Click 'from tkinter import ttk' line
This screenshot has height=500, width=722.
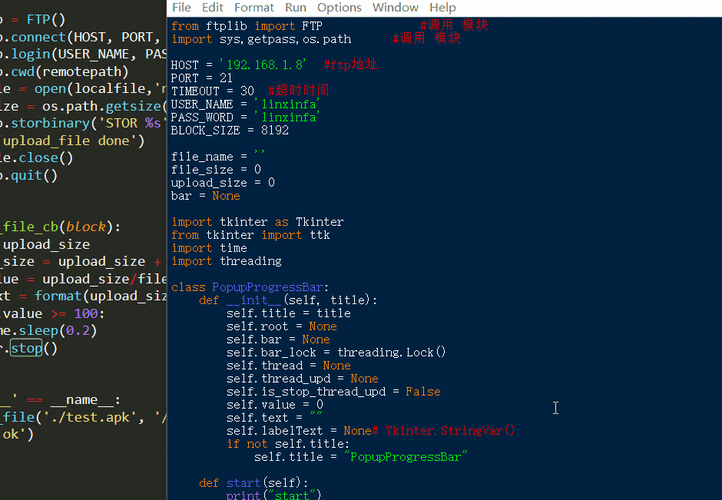(x=250, y=235)
